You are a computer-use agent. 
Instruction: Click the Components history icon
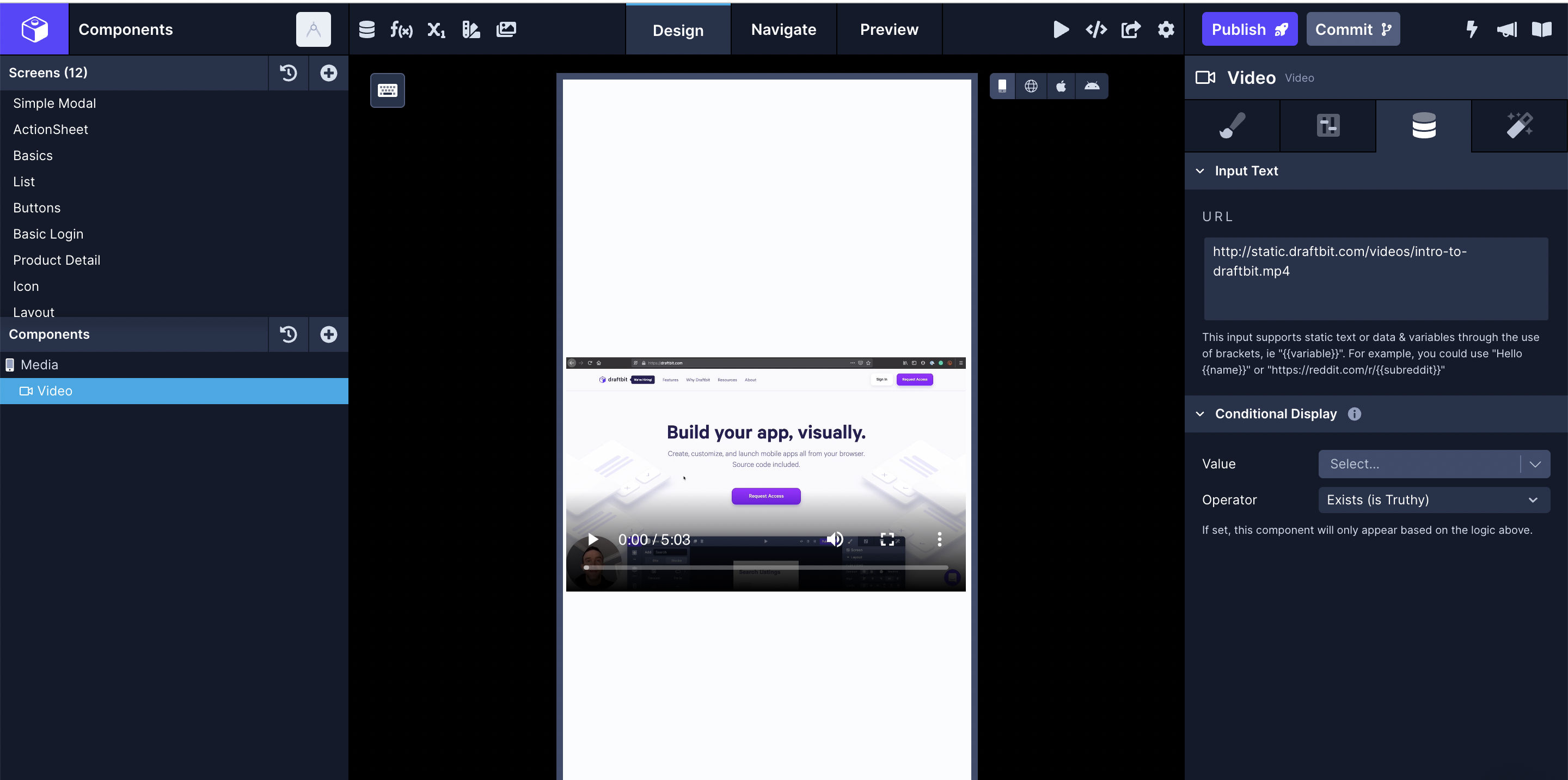pos(289,334)
